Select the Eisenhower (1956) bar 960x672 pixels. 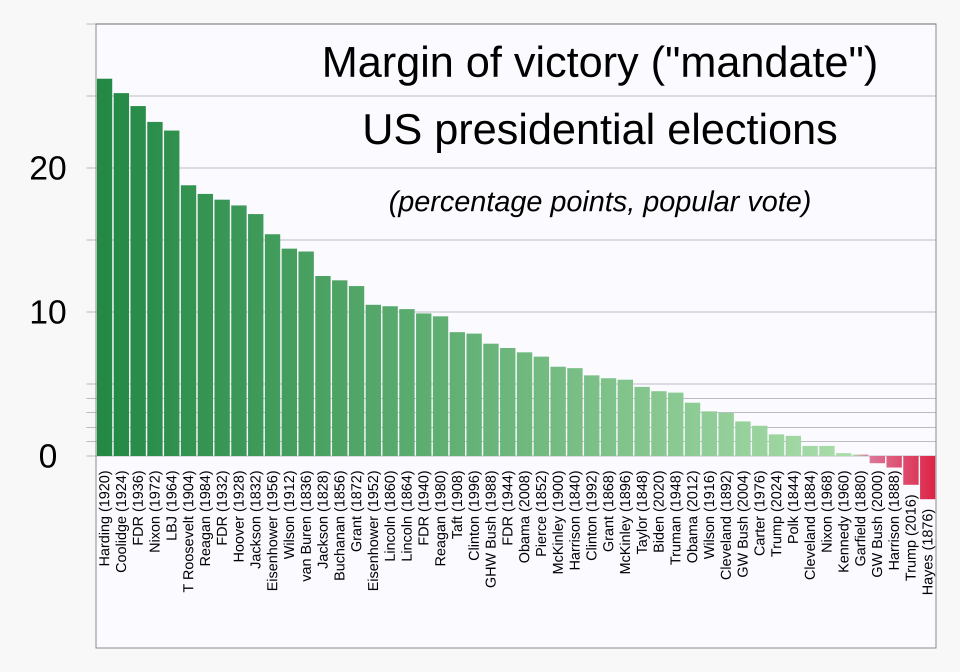click(272, 345)
